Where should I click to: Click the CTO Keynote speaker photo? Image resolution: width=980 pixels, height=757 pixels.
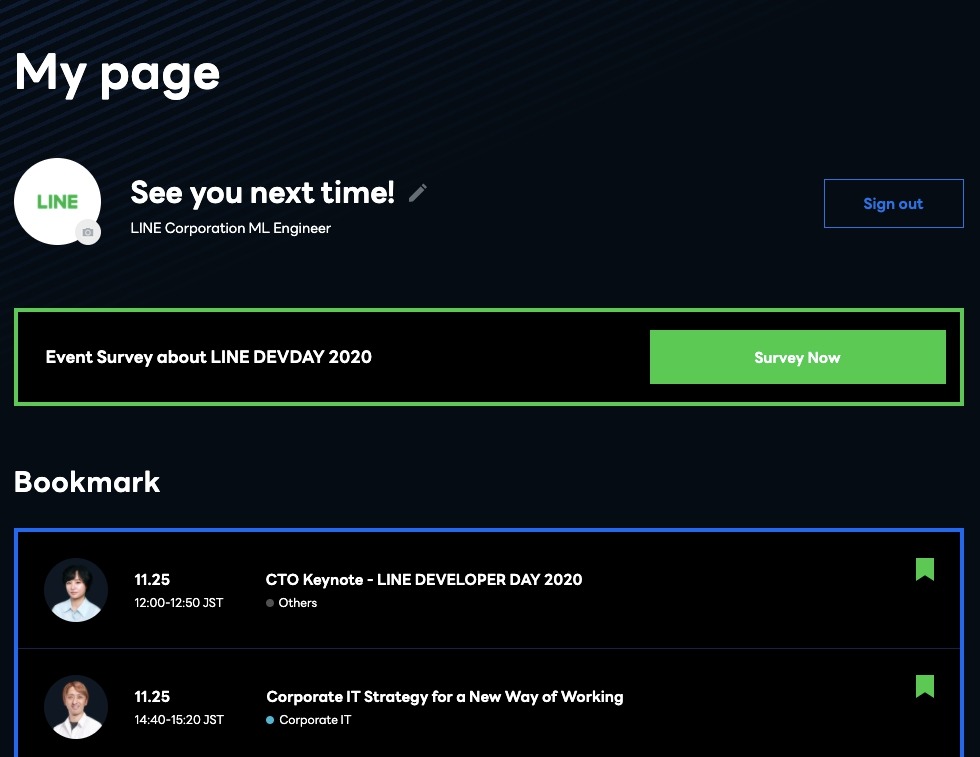[x=76, y=590]
